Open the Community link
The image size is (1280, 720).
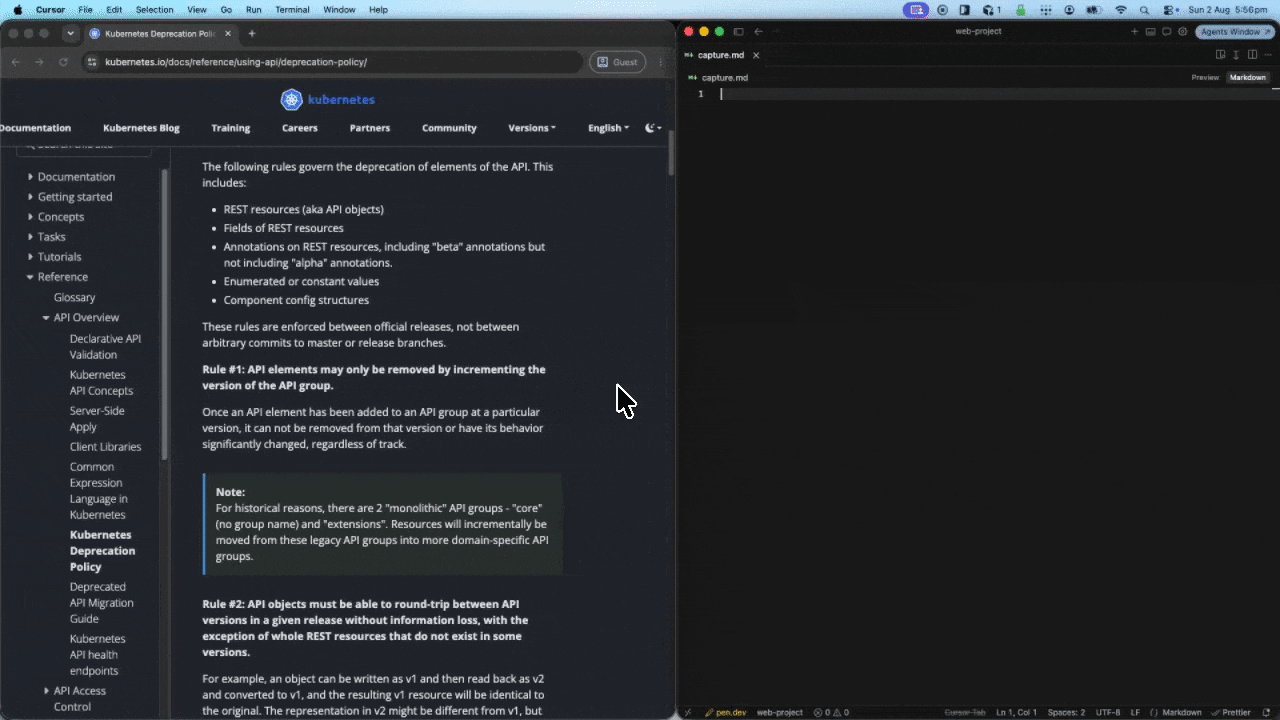coord(449,128)
